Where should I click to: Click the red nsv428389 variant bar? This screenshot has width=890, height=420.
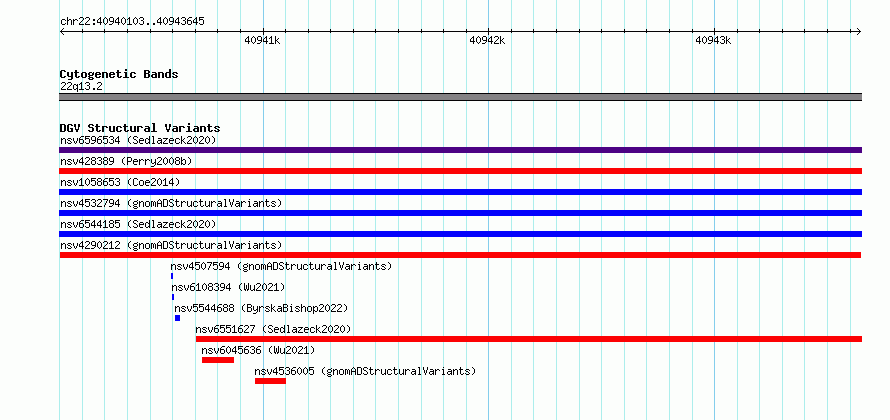pyautogui.click(x=460, y=171)
